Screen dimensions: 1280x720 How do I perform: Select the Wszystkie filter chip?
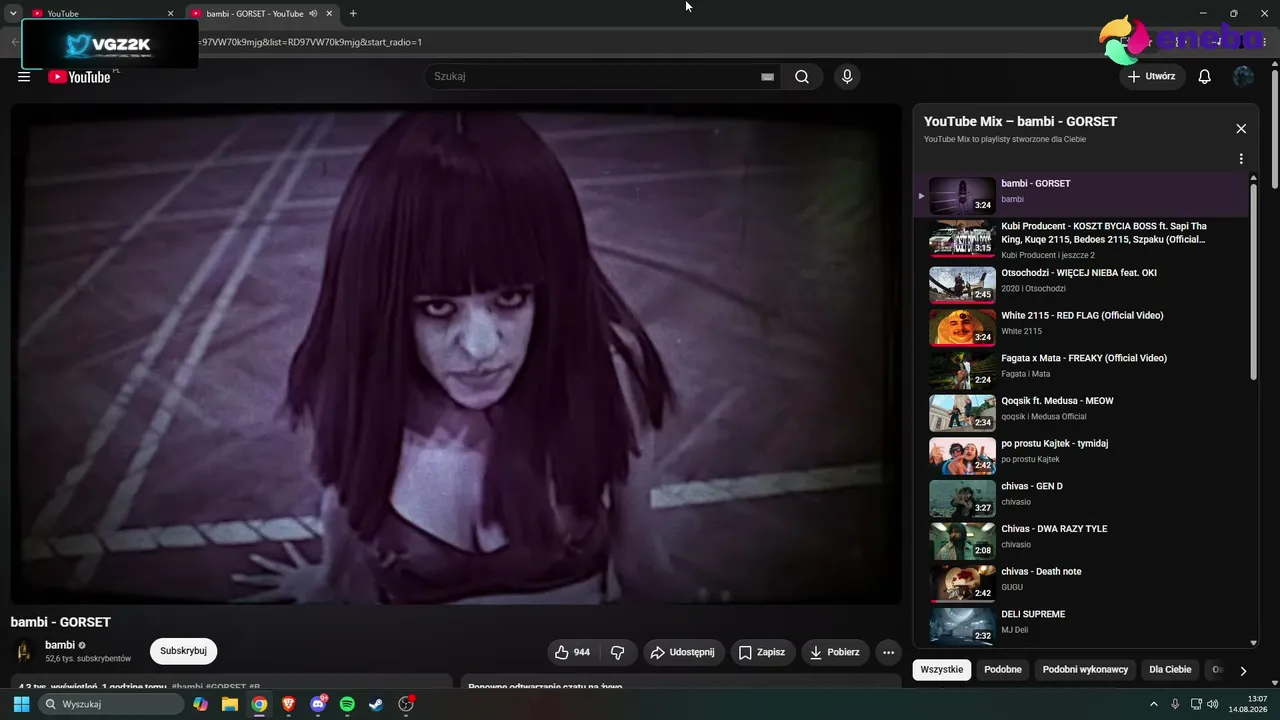pos(942,669)
